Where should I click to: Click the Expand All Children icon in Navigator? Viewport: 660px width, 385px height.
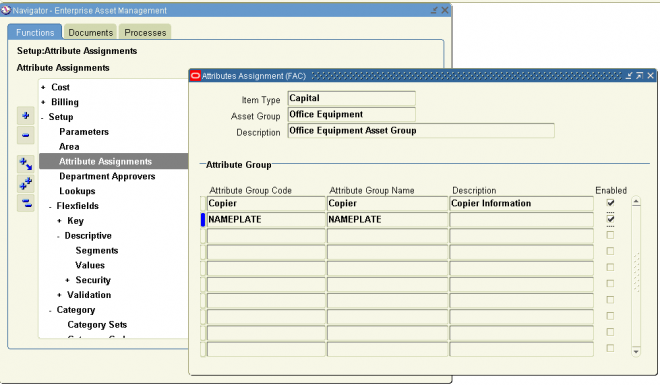coord(26,164)
